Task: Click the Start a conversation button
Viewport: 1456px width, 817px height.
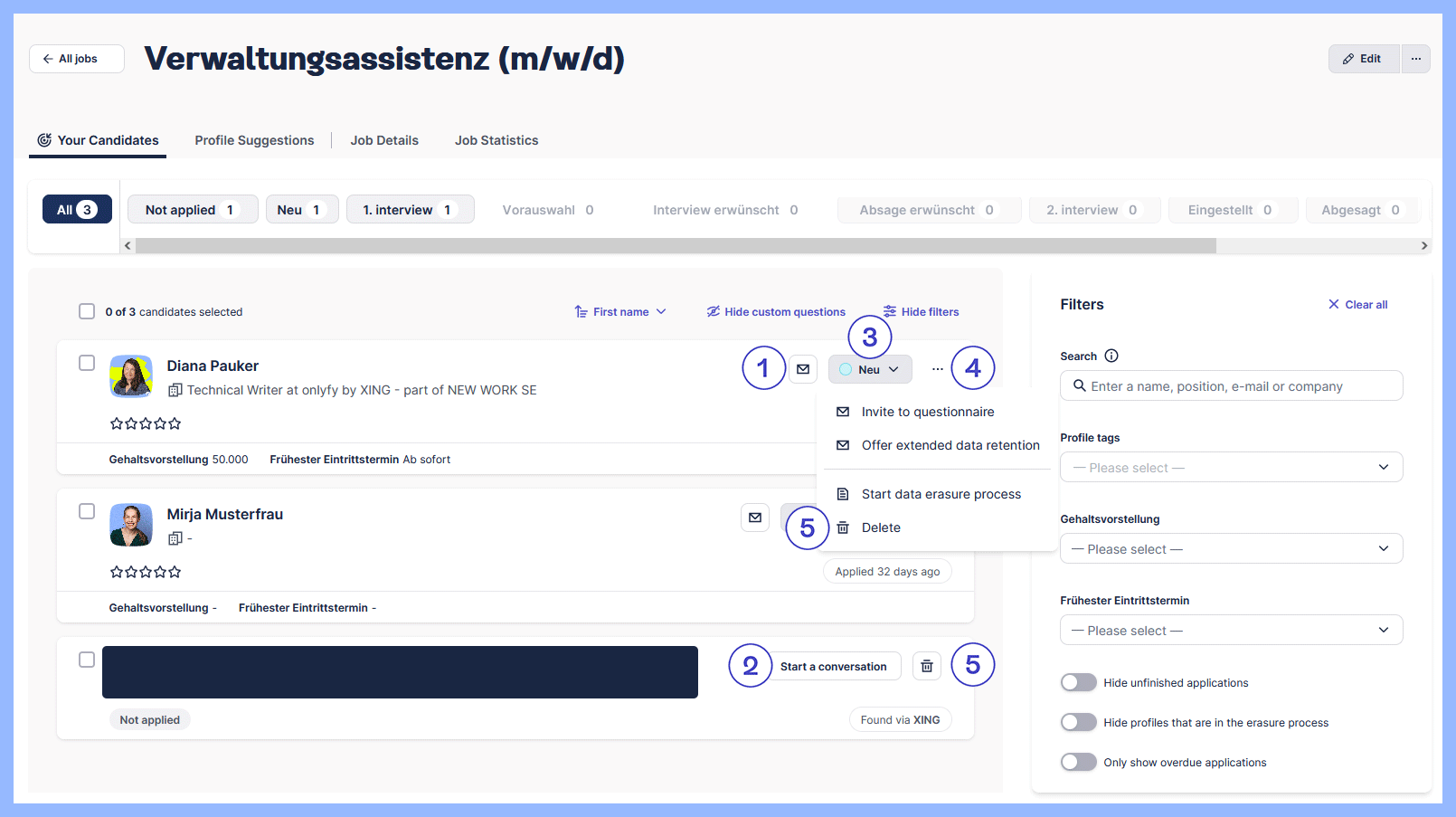Action: pyautogui.click(x=833, y=666)
